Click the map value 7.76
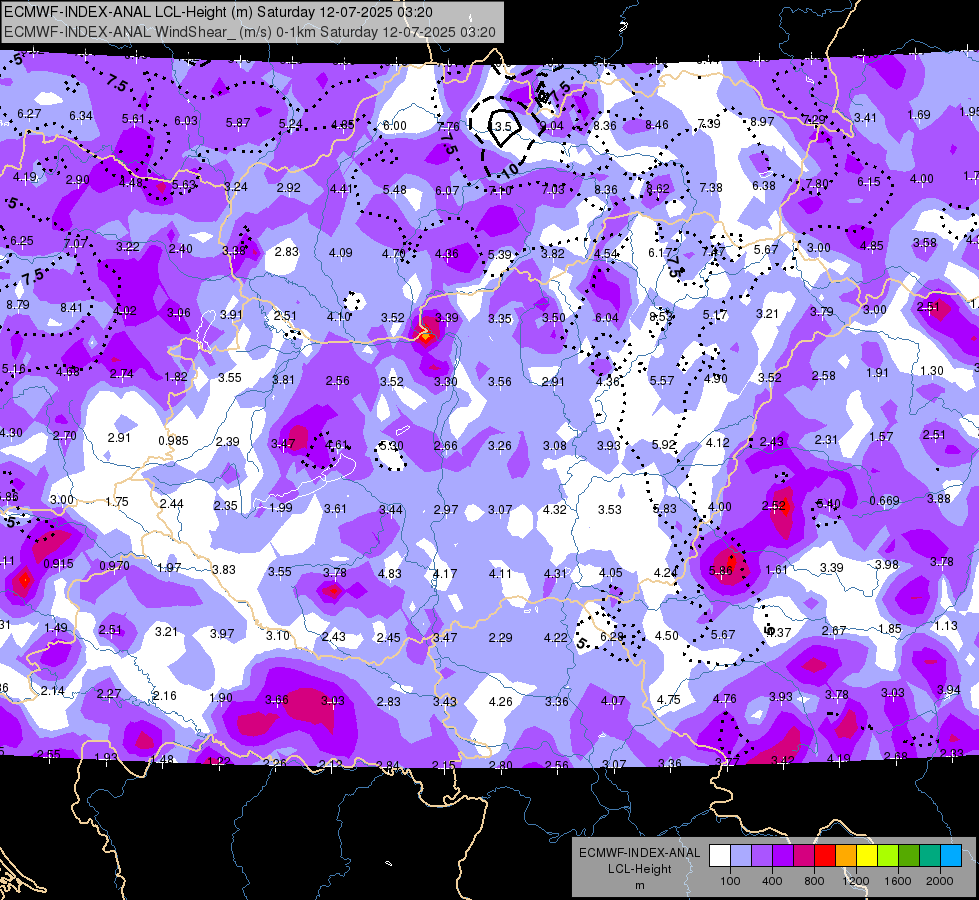The height and width of the screenshot is (900, 979). (x=448, y=126)
